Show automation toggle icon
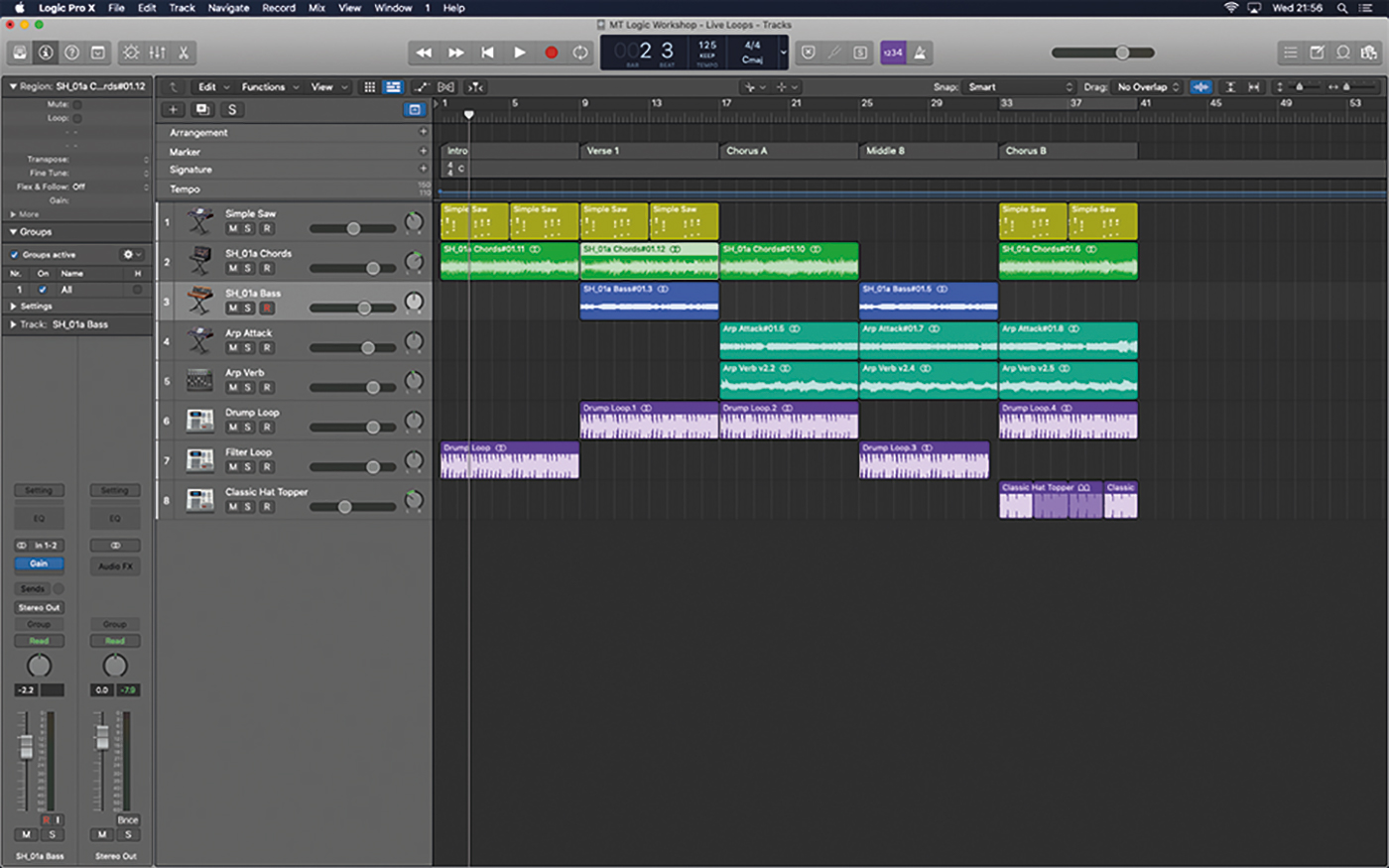Screen dimensions: 1389x868 tap(421, 87)
